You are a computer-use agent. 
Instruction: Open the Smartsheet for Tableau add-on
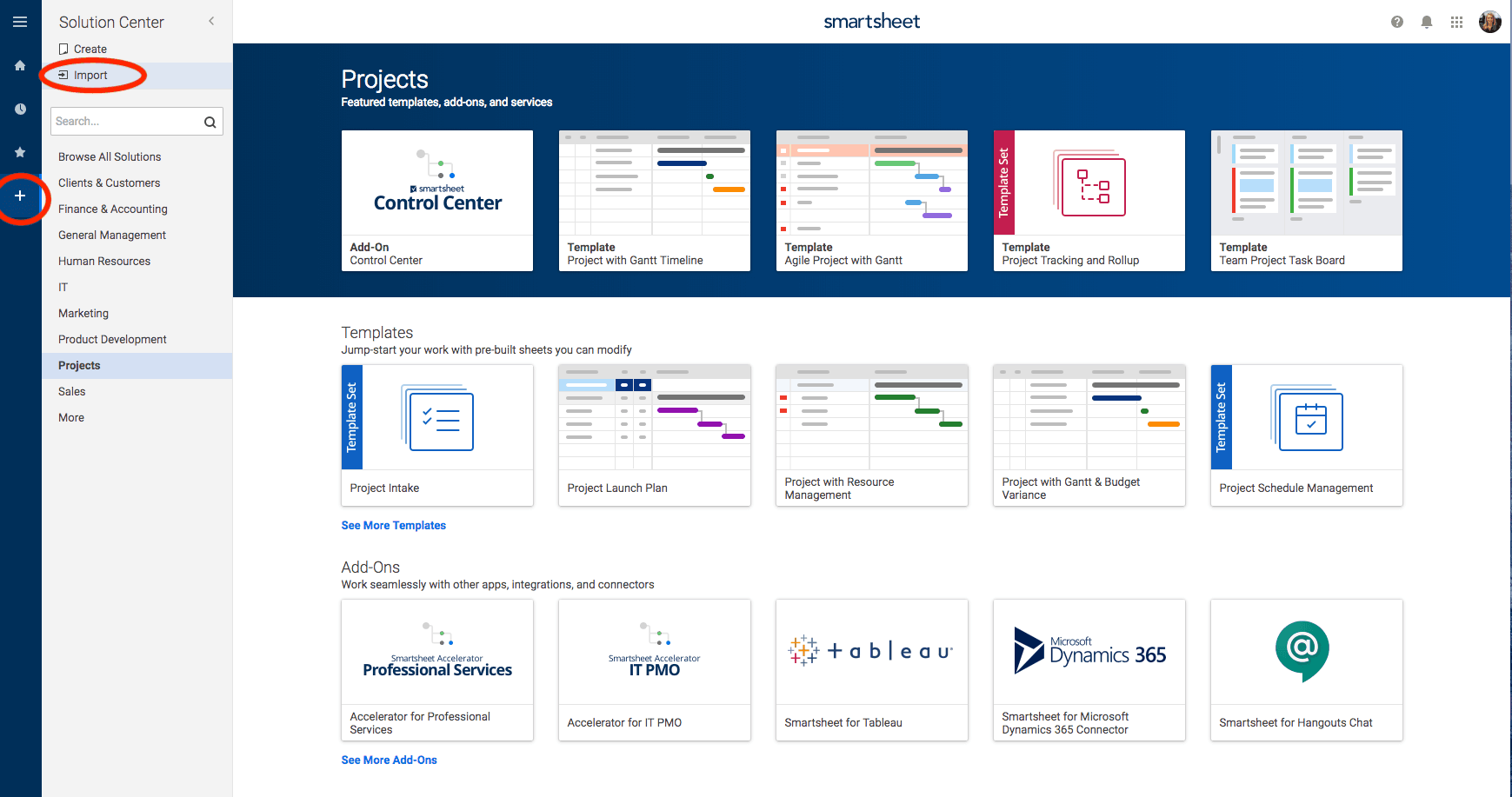coord(871,669)
